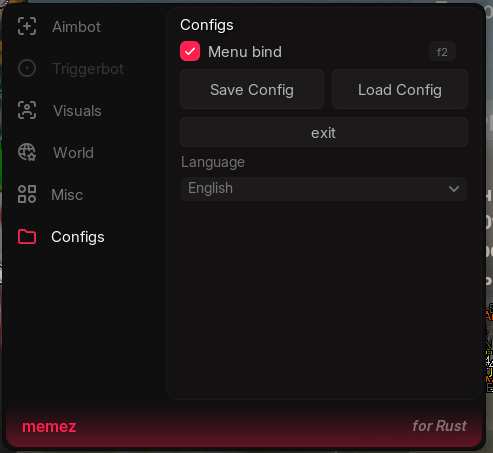Select the Misc grid icon
This screenshot has height=453, width=493.
(27, 194)
